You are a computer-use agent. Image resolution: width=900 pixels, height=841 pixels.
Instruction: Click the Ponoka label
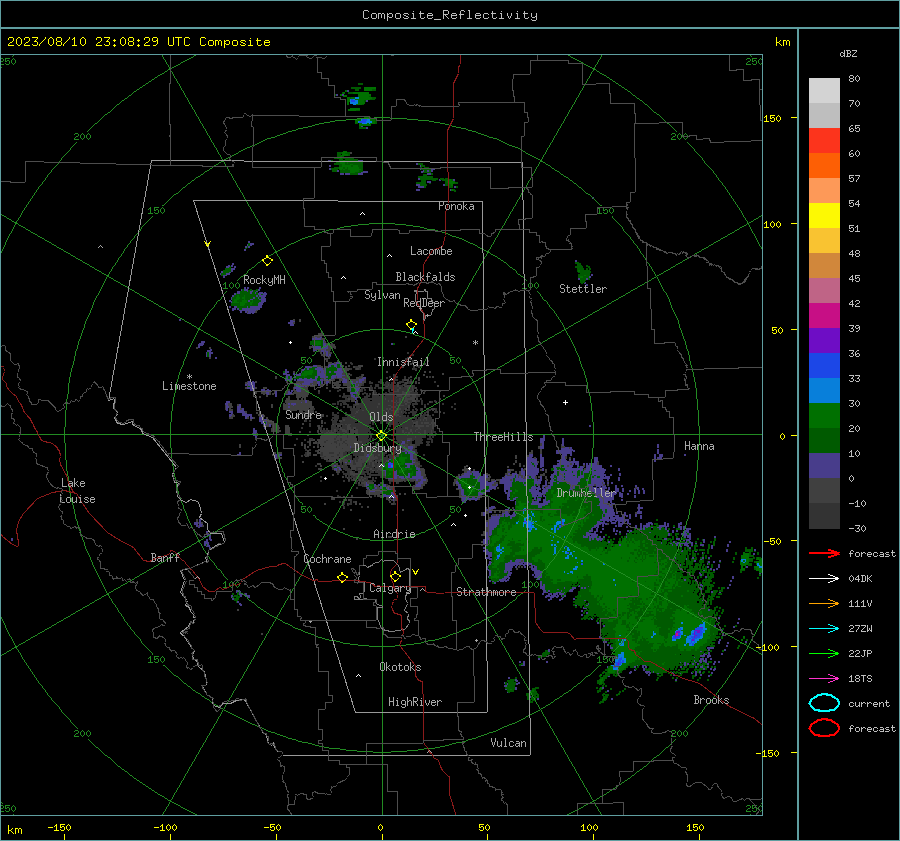(456, 206)
